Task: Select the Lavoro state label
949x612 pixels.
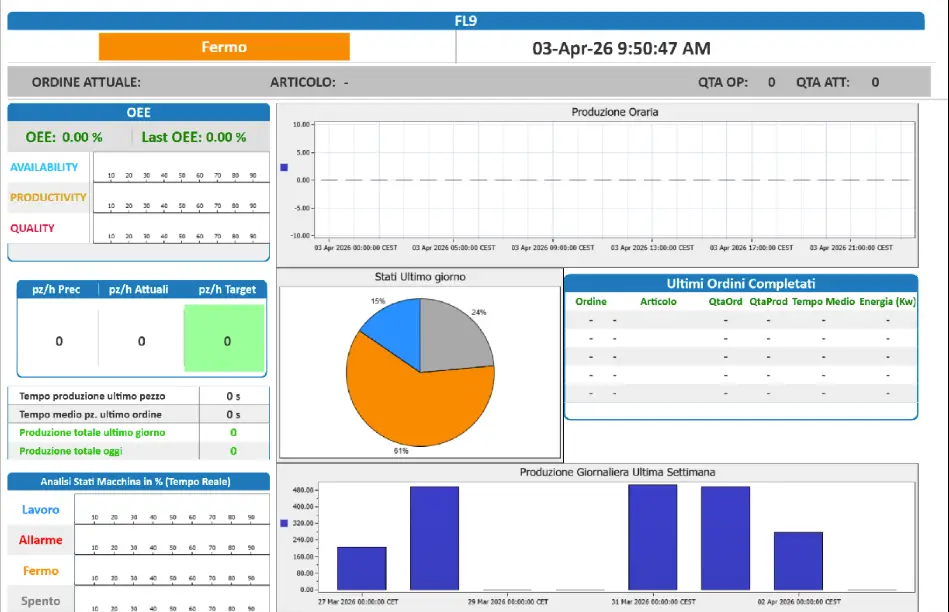Action: [x=41, y=510]
